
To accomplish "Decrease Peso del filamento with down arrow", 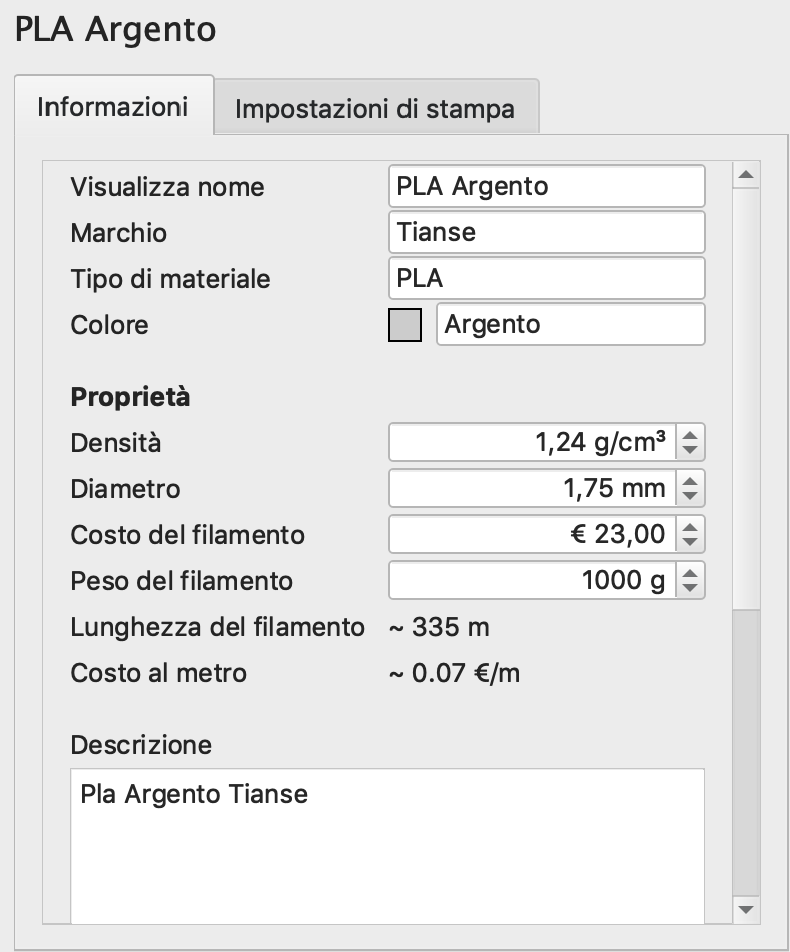I will click(x=691, y=589).
